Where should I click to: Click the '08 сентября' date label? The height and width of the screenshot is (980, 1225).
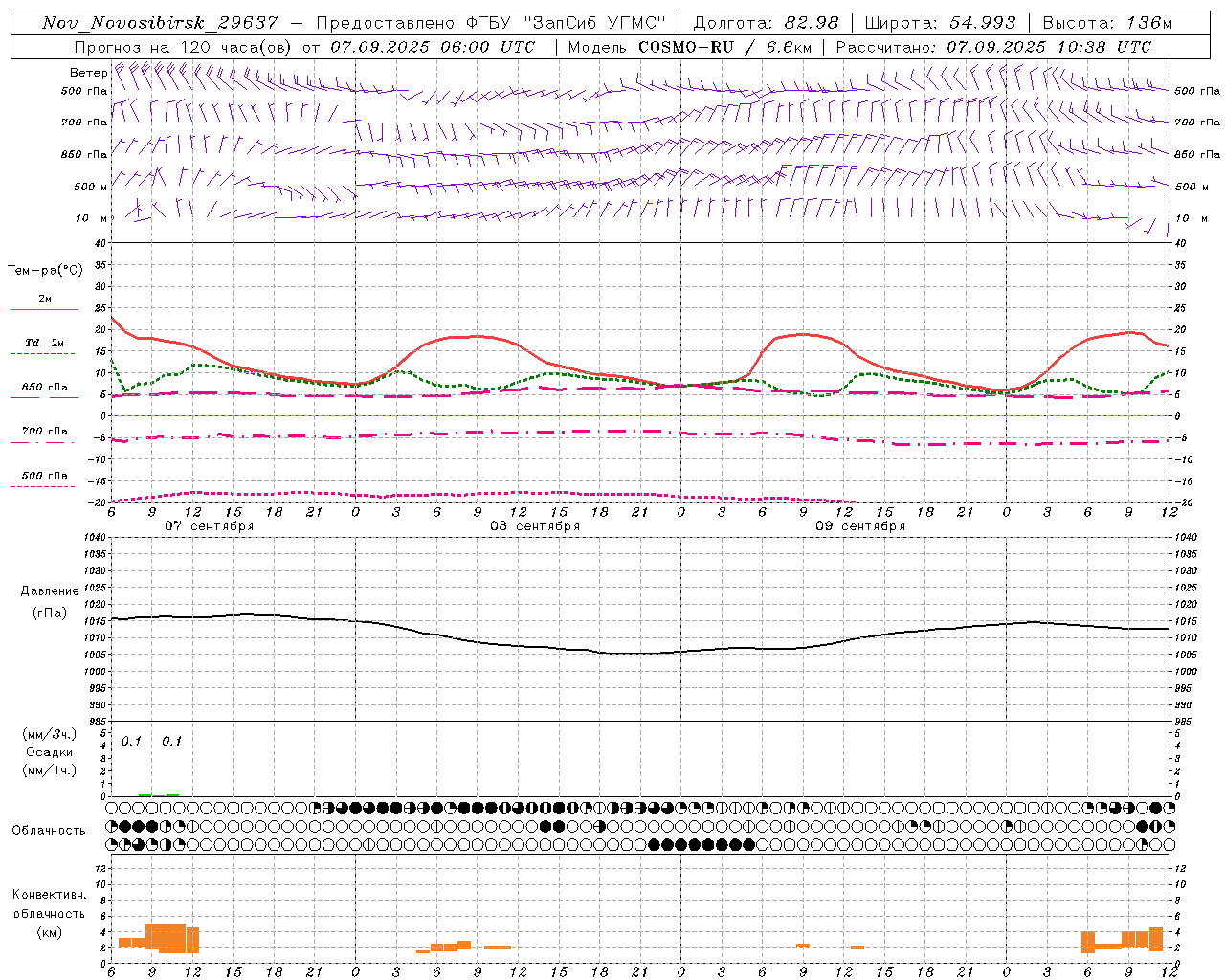pyautogui.click(x=534, y=526)
